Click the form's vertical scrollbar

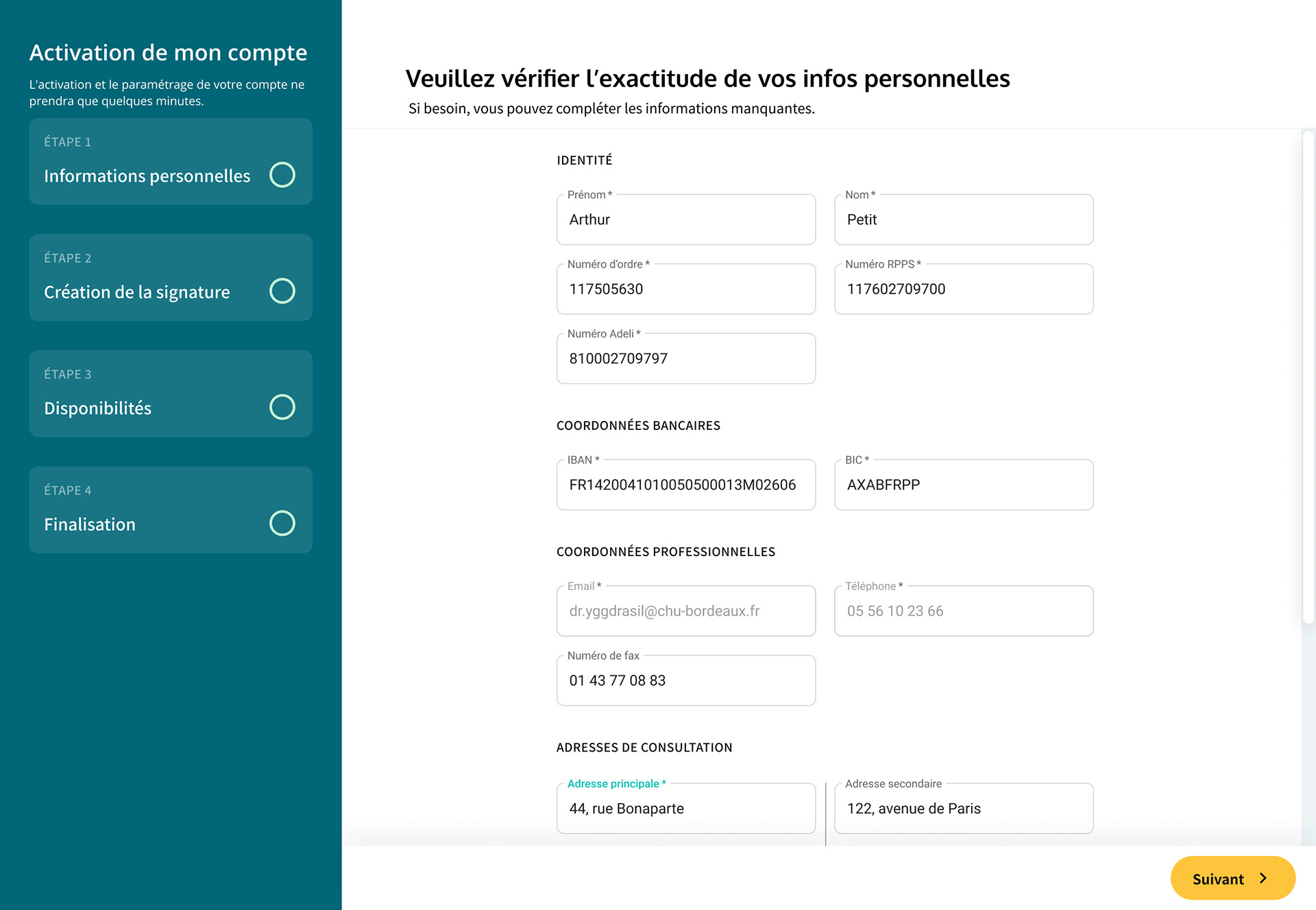tap(1308, 377)
